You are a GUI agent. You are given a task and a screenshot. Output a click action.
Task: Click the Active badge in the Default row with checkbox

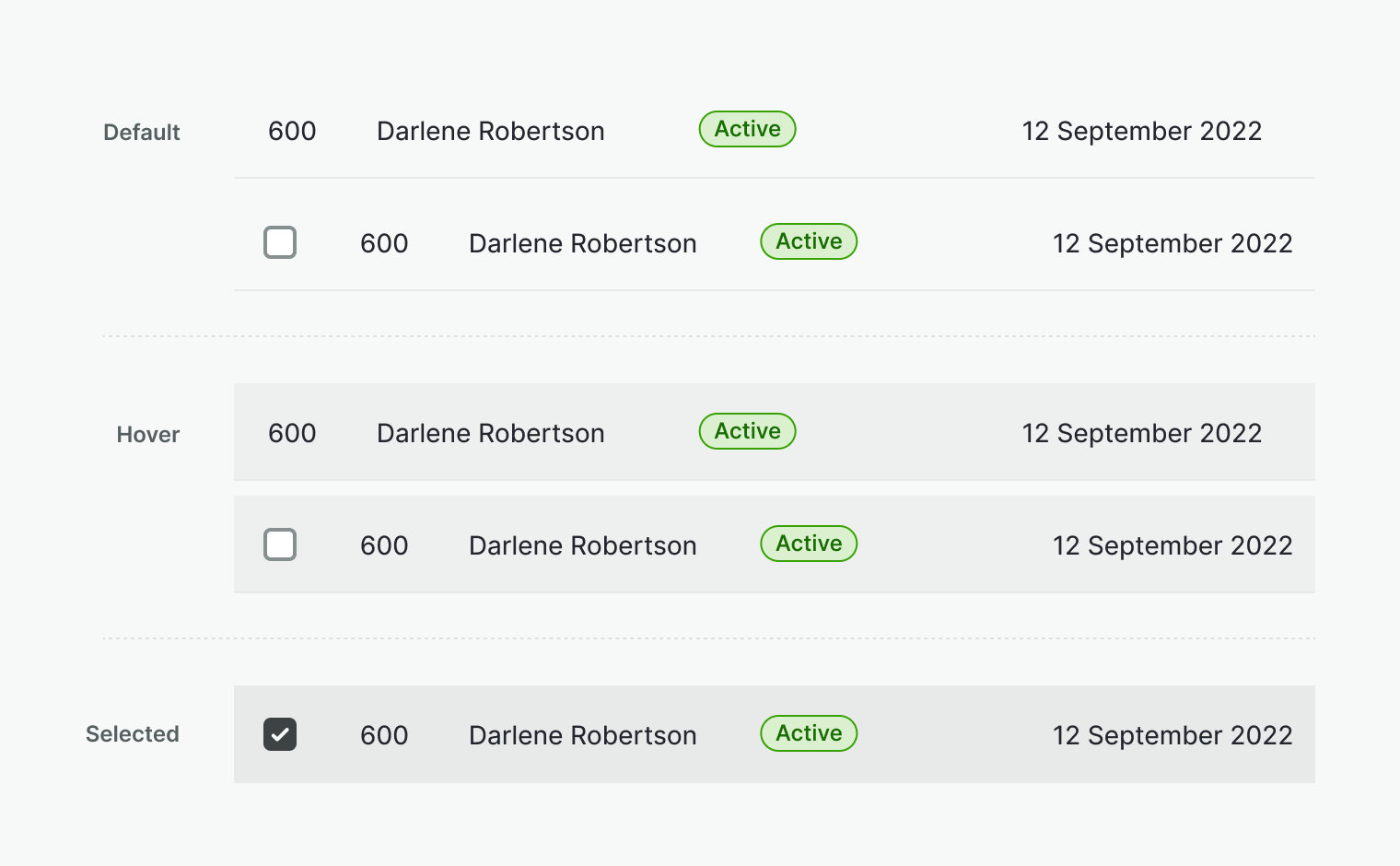coord(809,241)
